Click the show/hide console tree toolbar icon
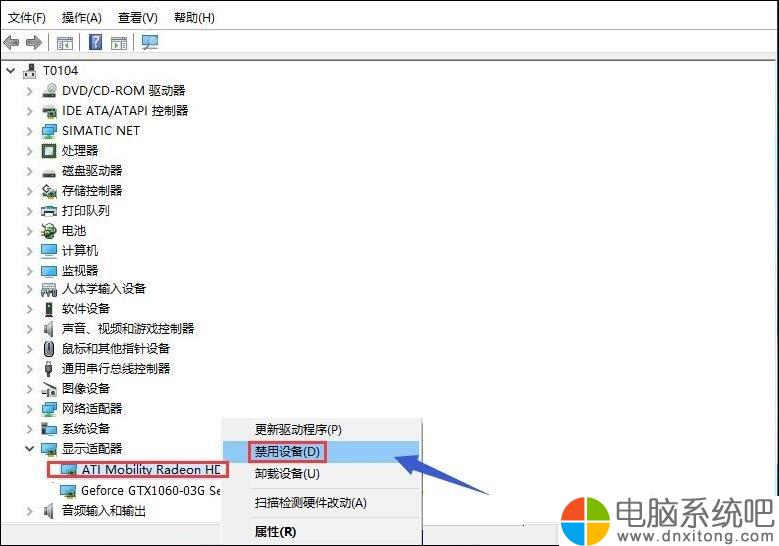This screenshot has height=546, width=779. (x=65, y=43)
